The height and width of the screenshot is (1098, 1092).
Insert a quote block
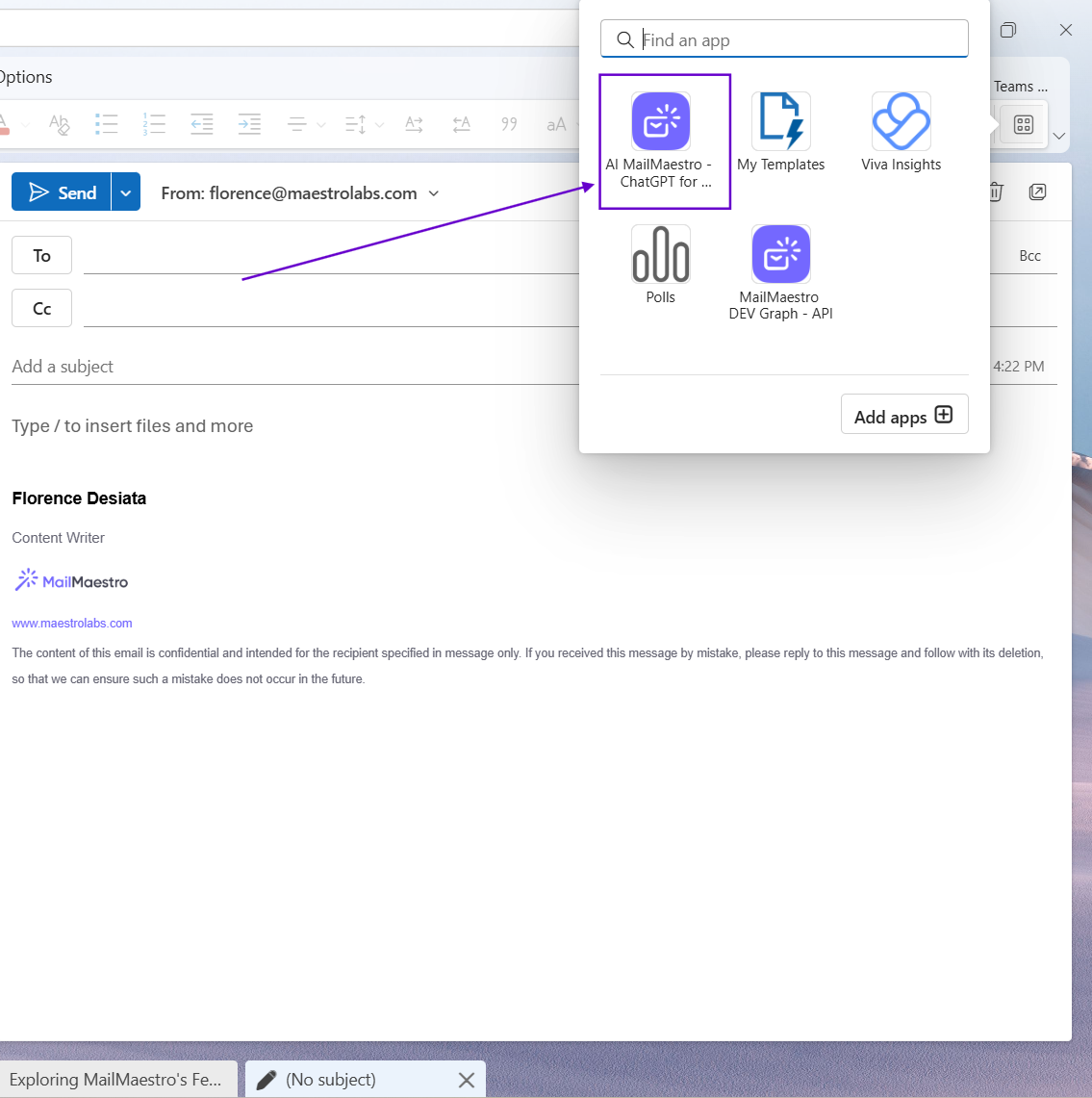click(509, 124)
